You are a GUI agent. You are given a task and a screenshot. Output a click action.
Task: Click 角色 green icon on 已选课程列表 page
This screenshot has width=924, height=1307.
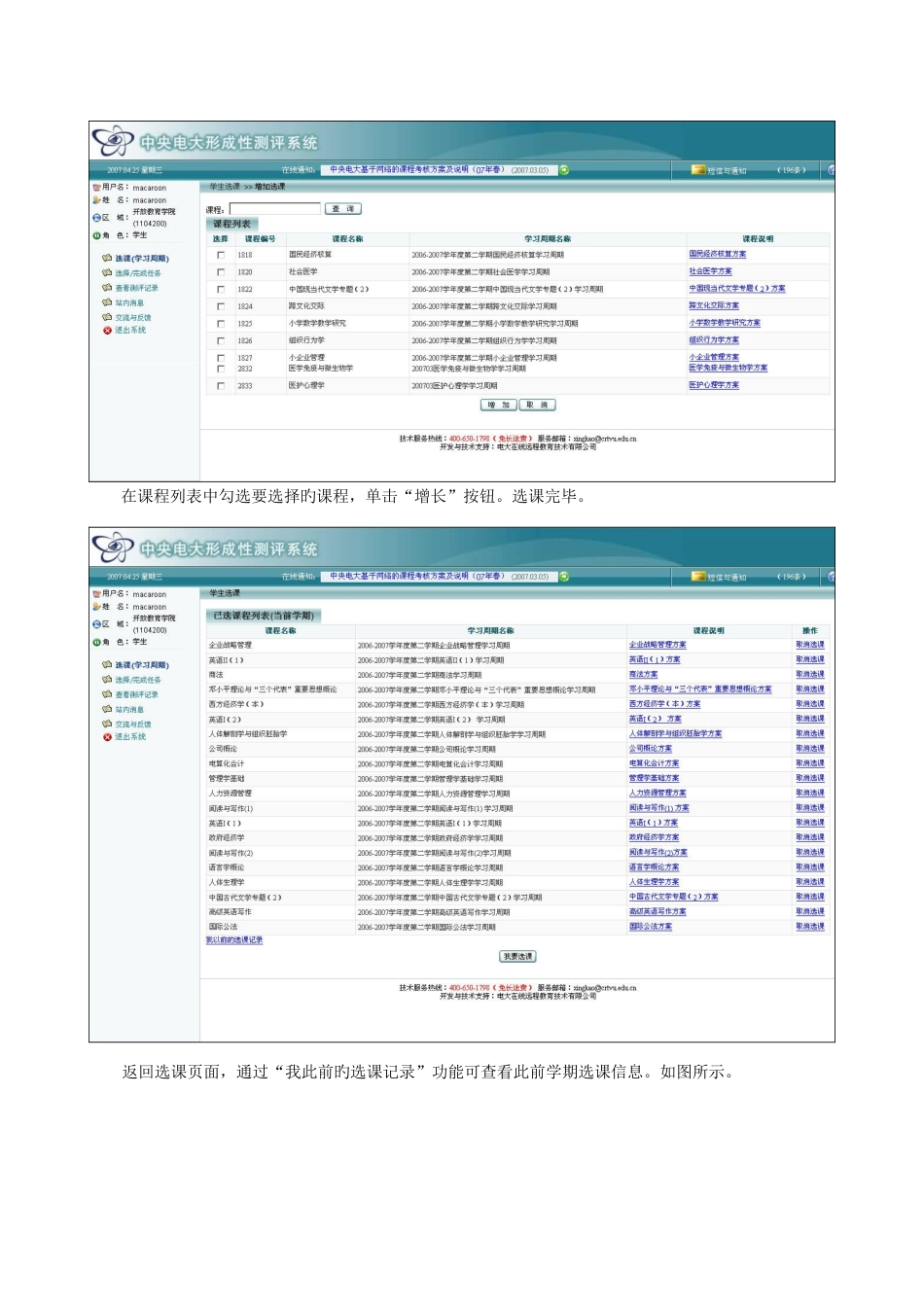(96, 642)
